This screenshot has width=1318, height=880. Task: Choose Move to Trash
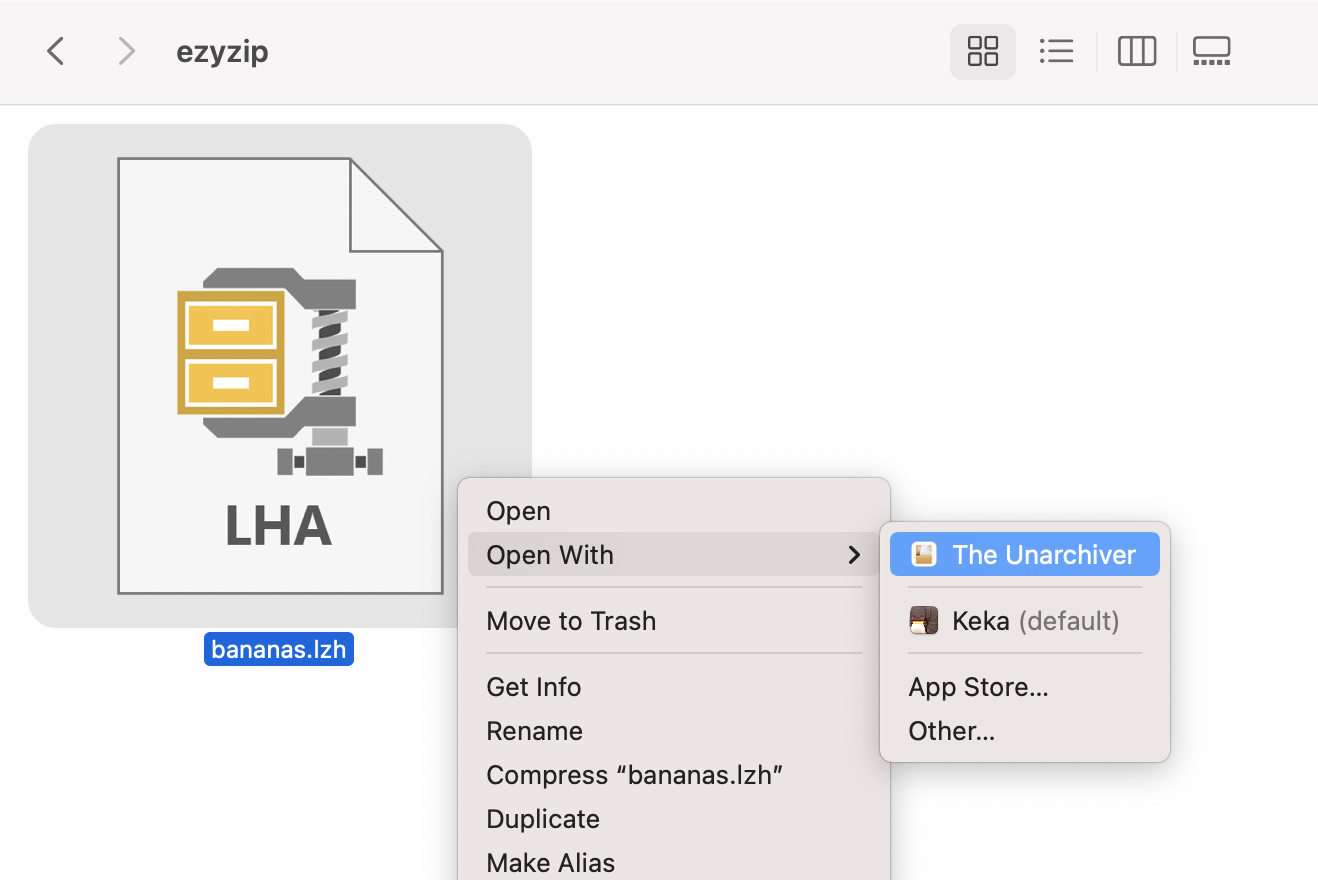point(571,620)
